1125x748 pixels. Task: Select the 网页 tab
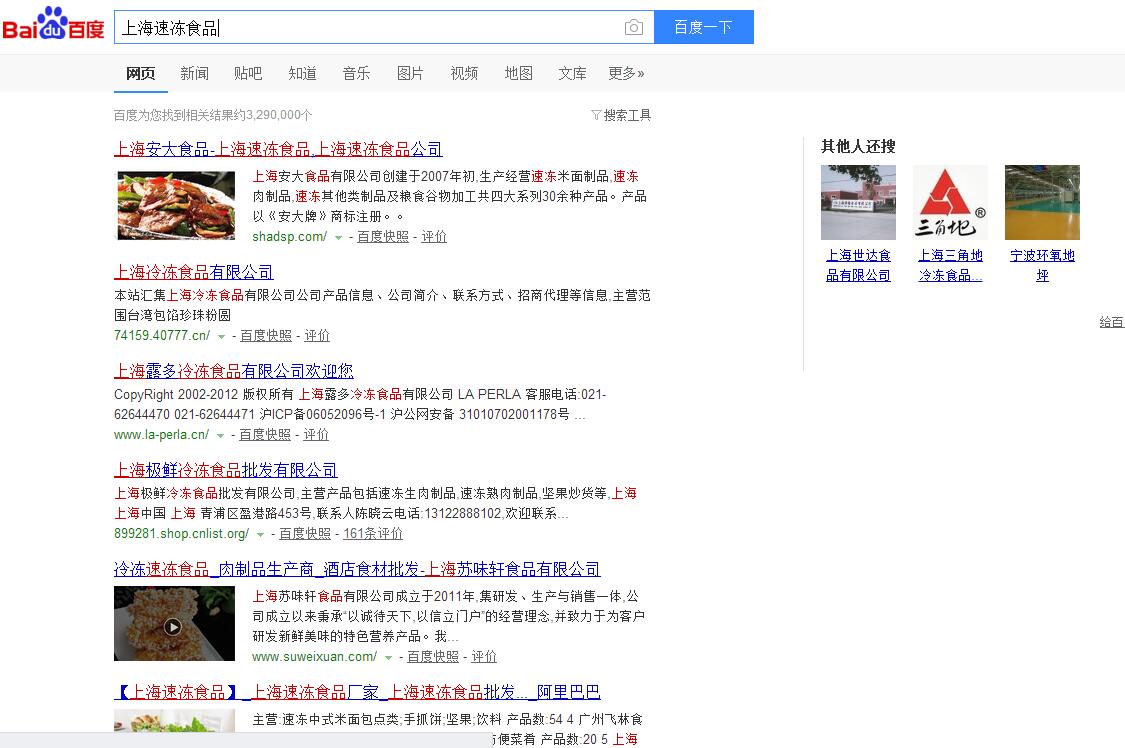(141, 73)
